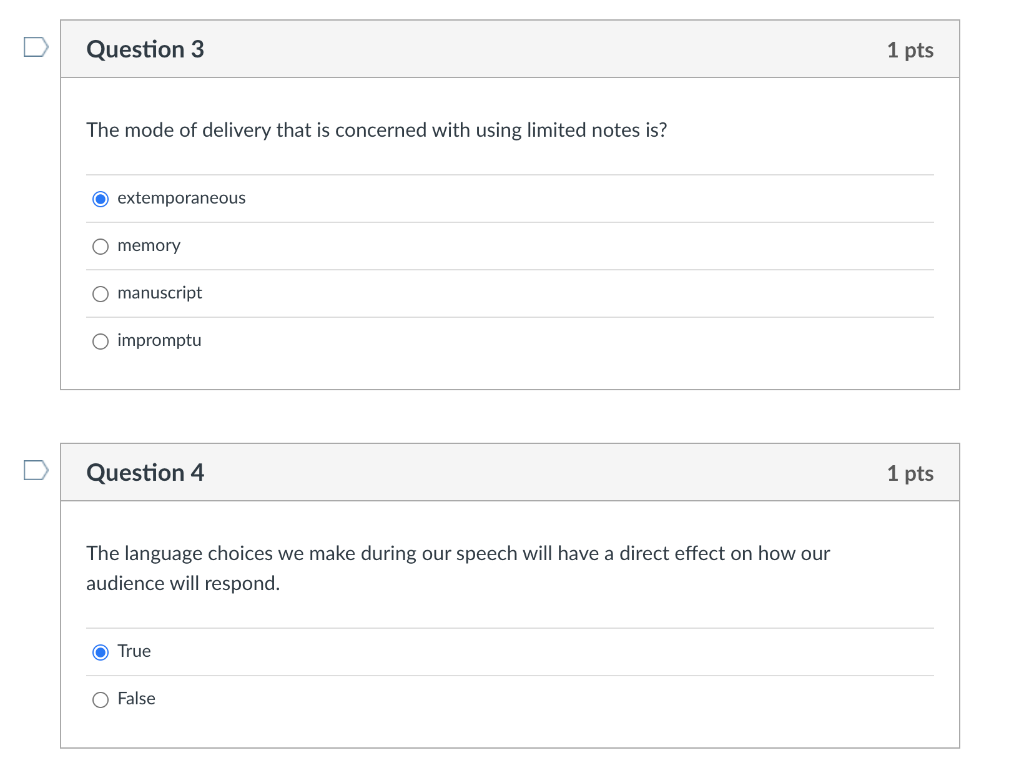This screenshot has height=773, width=1024.
Task: Click the Question 4 header title
Action: [145, 472]
